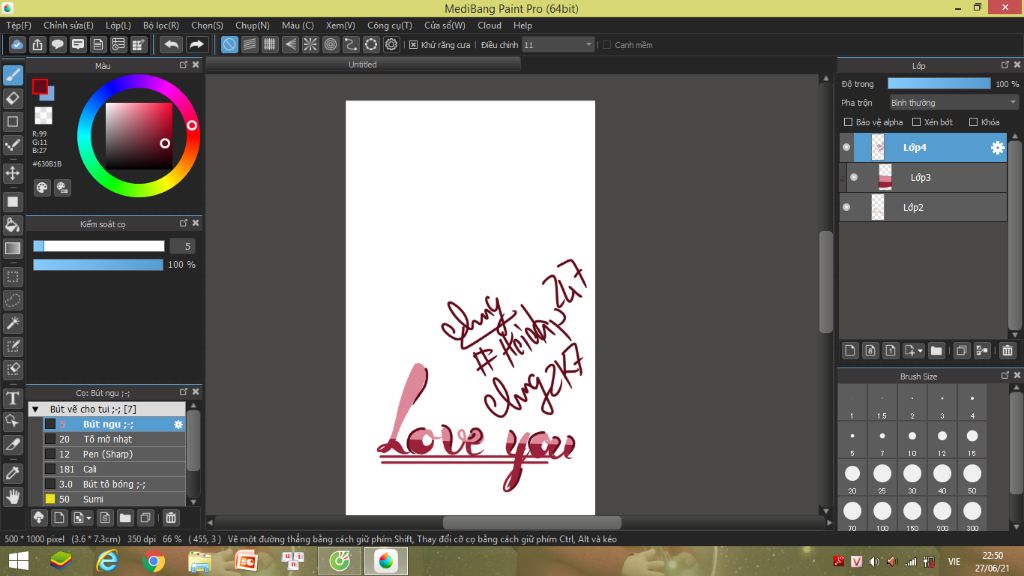Click the Undo arrow in the toolbar
Viewport: 1024px width, 576px height.
172,44
